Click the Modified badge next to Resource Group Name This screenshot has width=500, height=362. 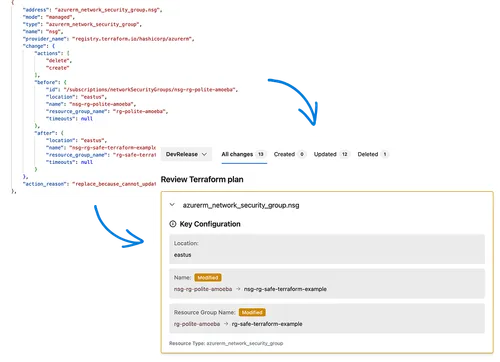[252, 312]
